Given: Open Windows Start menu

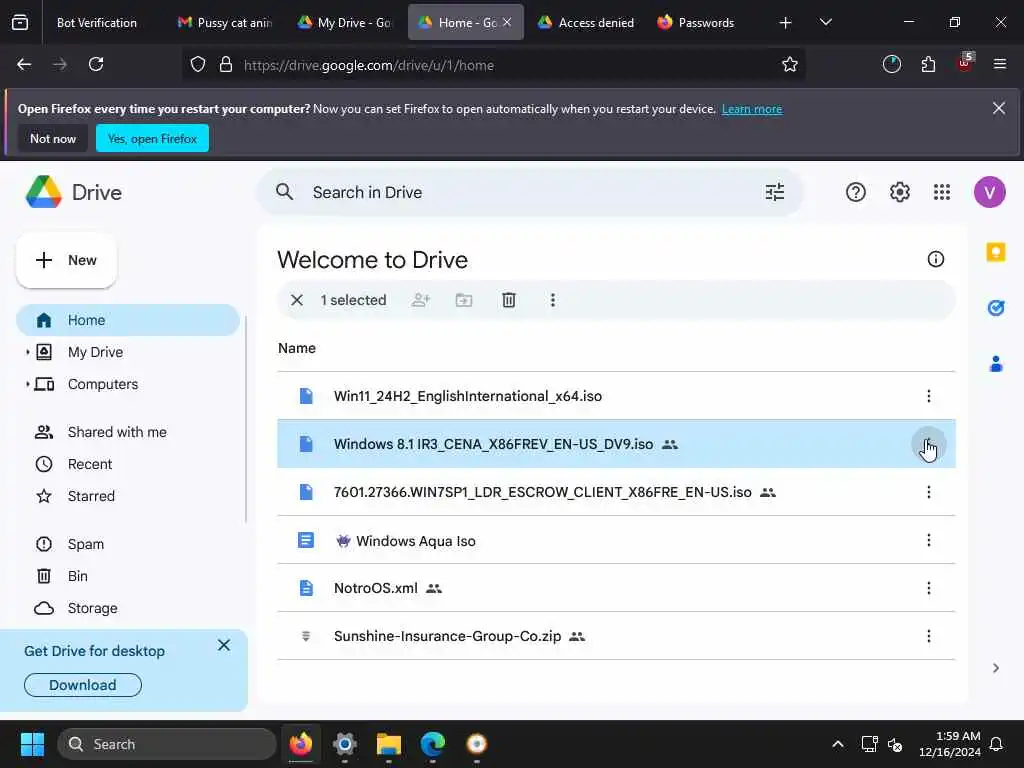Looking at the screenshot, I should click(x=32, y=744).
